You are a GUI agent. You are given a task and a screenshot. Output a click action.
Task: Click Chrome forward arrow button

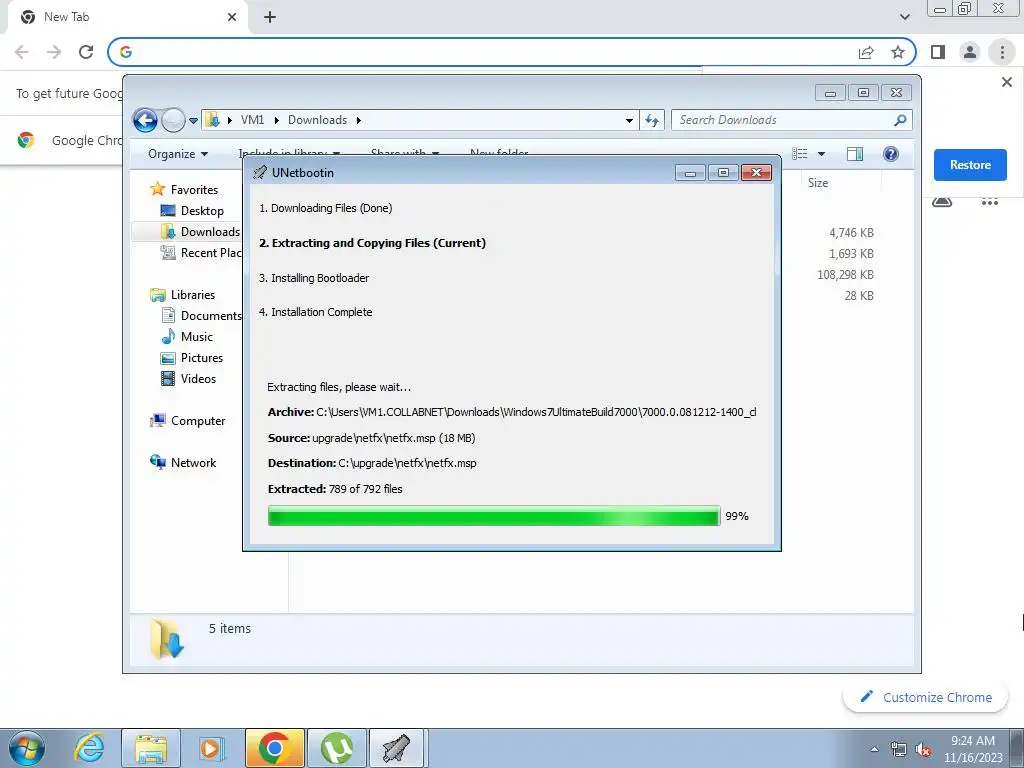pos(54,52)
